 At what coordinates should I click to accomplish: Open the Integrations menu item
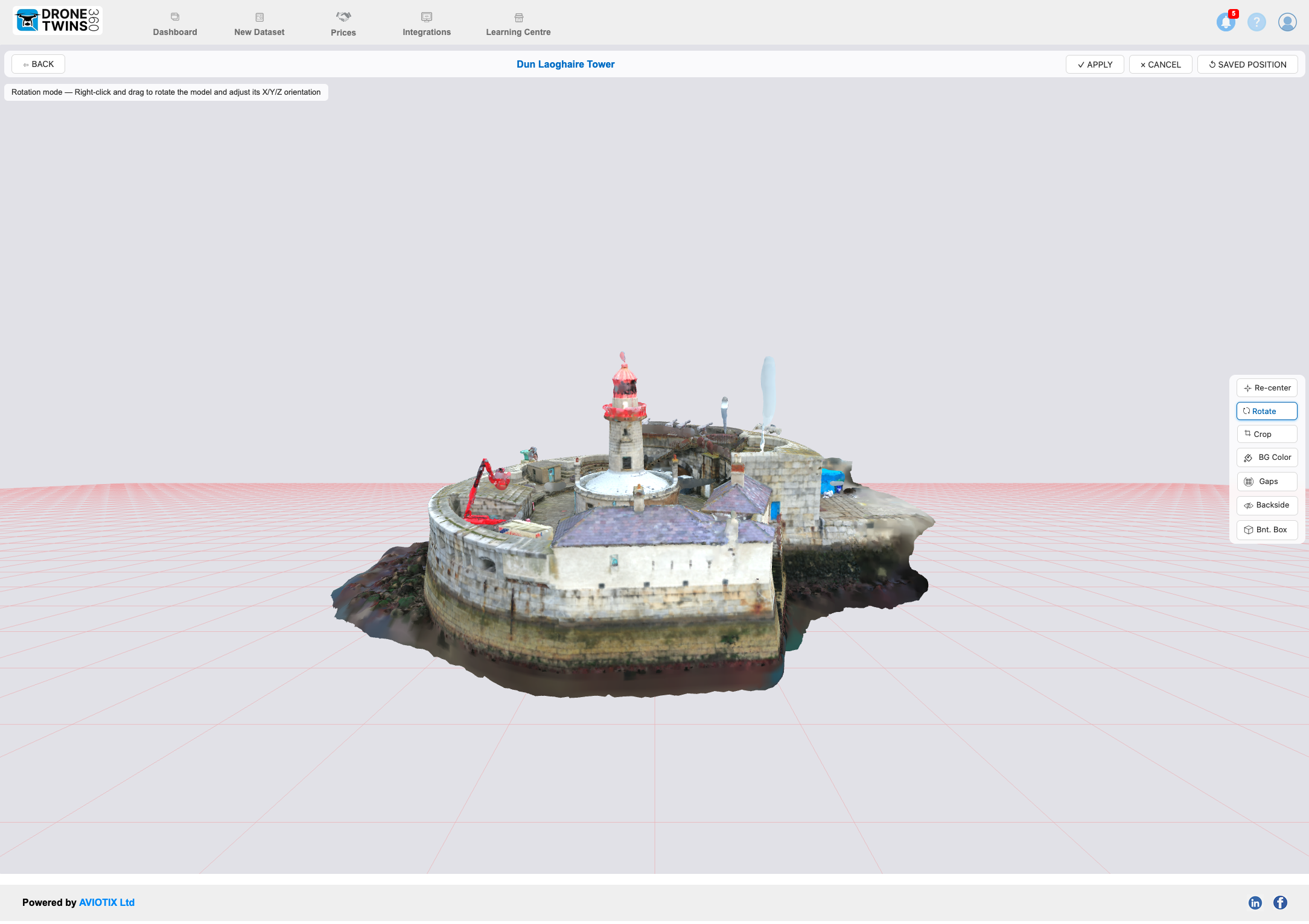427,24
